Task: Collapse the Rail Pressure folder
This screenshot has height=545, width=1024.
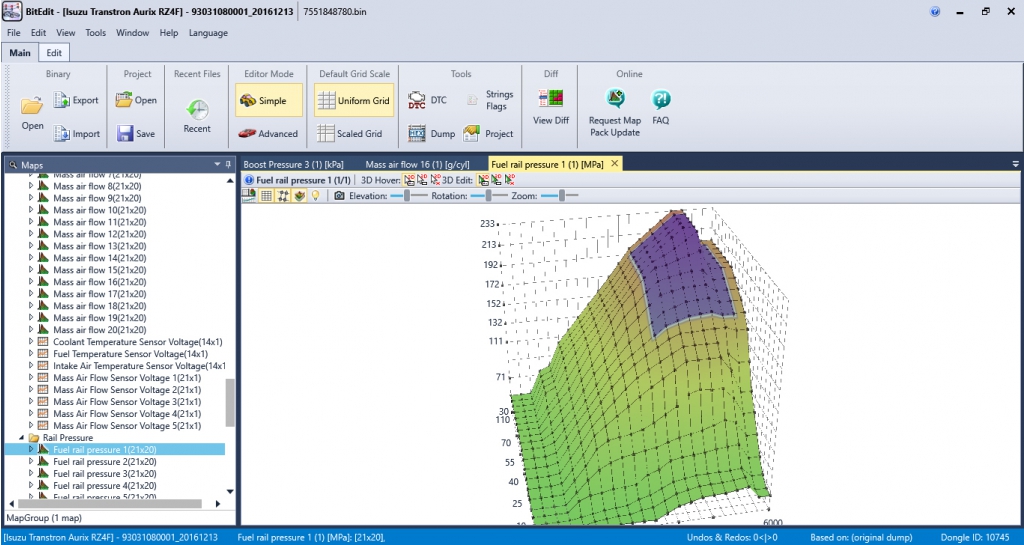Action: (21, 438)
